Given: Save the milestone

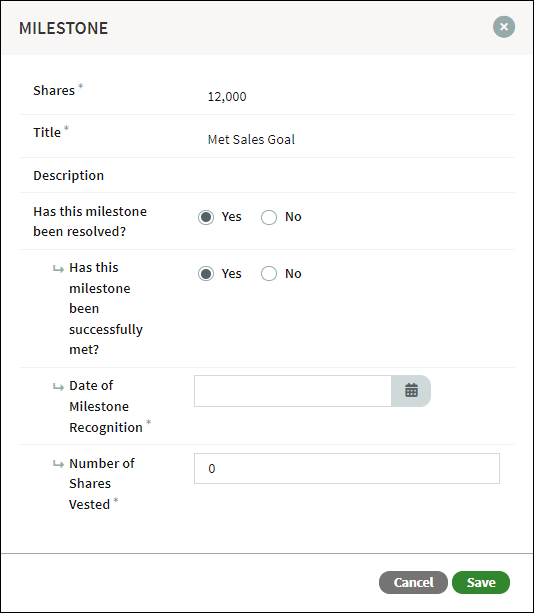Looking at the screenshot, I should [x=481, y=583].
